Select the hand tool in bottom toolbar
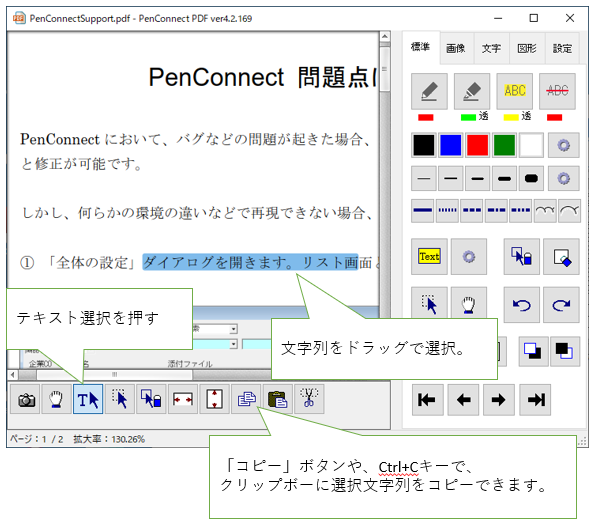The width and height of the screenshot is (597, 527). click(x=56, y=399)
